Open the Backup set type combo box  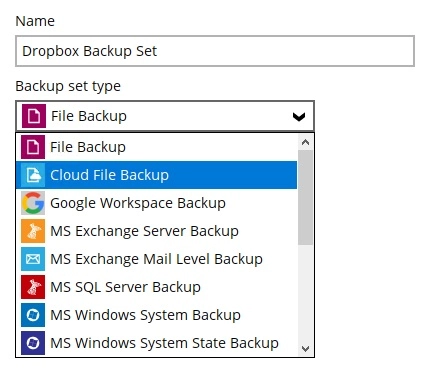[x=165, y=116]
